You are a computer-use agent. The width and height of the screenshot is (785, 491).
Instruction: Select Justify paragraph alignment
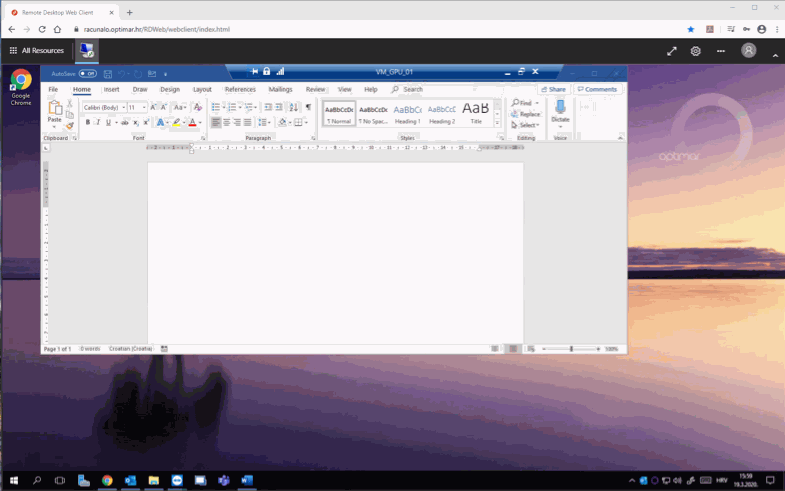click(x=247, y=122)
